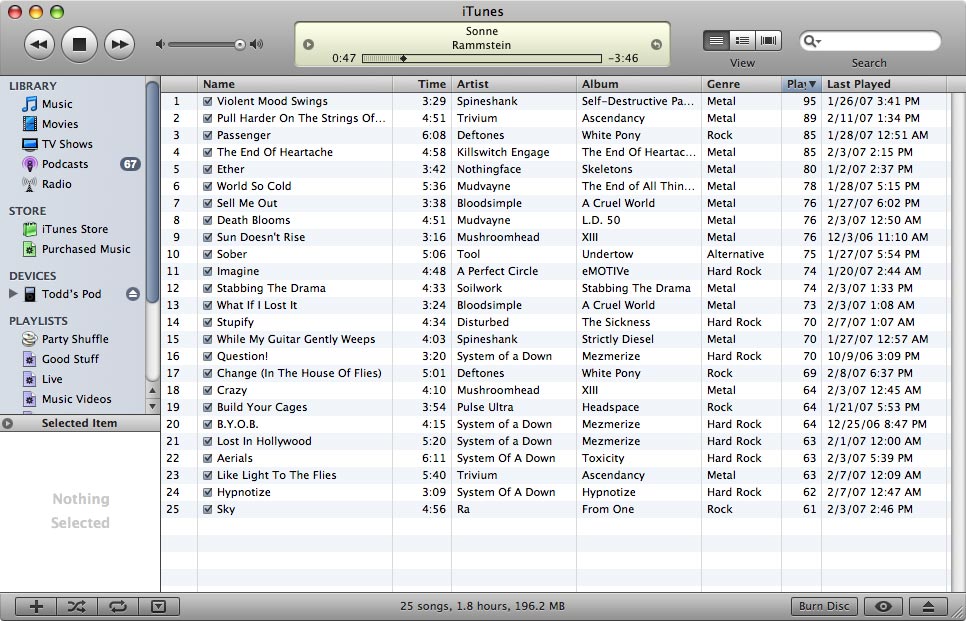Viewport: 966px width, 621px height.
Task: Toggle the Selected Item artwork header arrow
Action: (7, 423)
